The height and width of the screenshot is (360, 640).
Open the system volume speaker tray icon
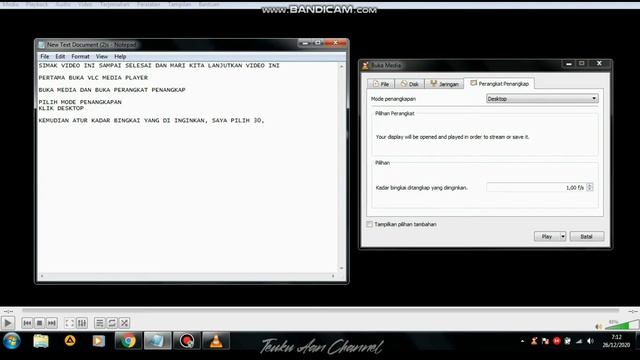pos(590,341)
